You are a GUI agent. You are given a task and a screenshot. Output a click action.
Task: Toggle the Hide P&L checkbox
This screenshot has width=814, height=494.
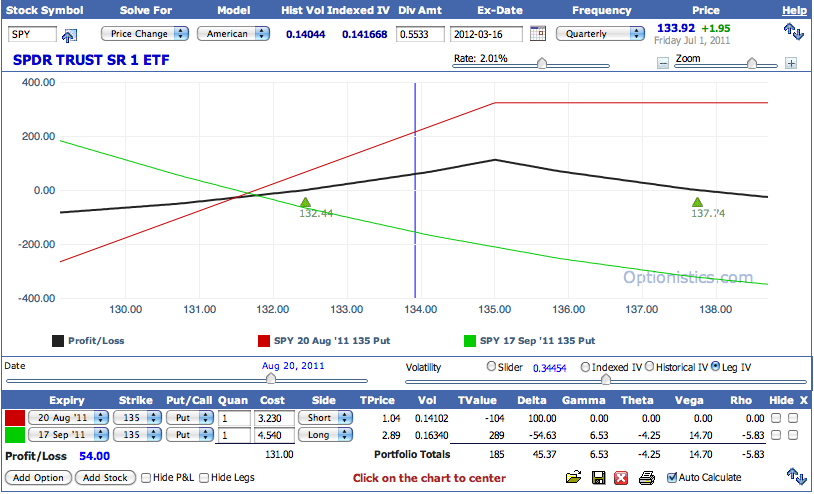pos(146,477)
